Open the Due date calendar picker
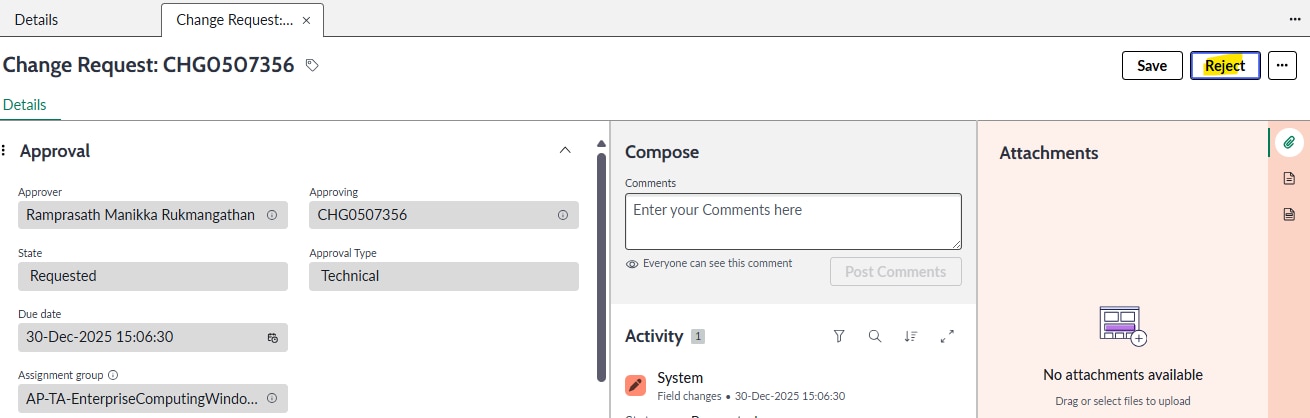Viewport: 1310px width, 418px height. click(x=272, y=337)
